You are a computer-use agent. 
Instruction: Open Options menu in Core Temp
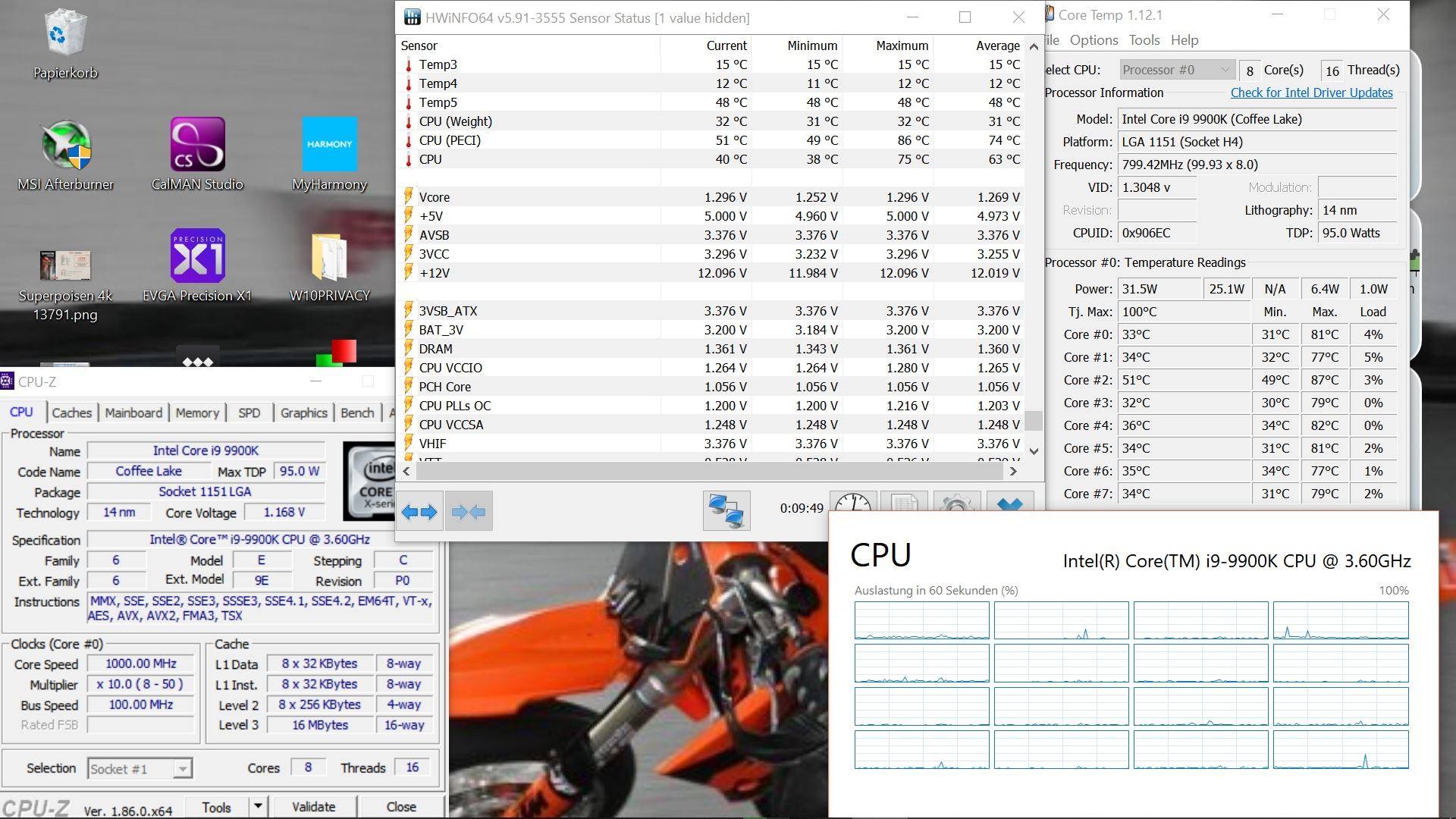pos(1094,40)
